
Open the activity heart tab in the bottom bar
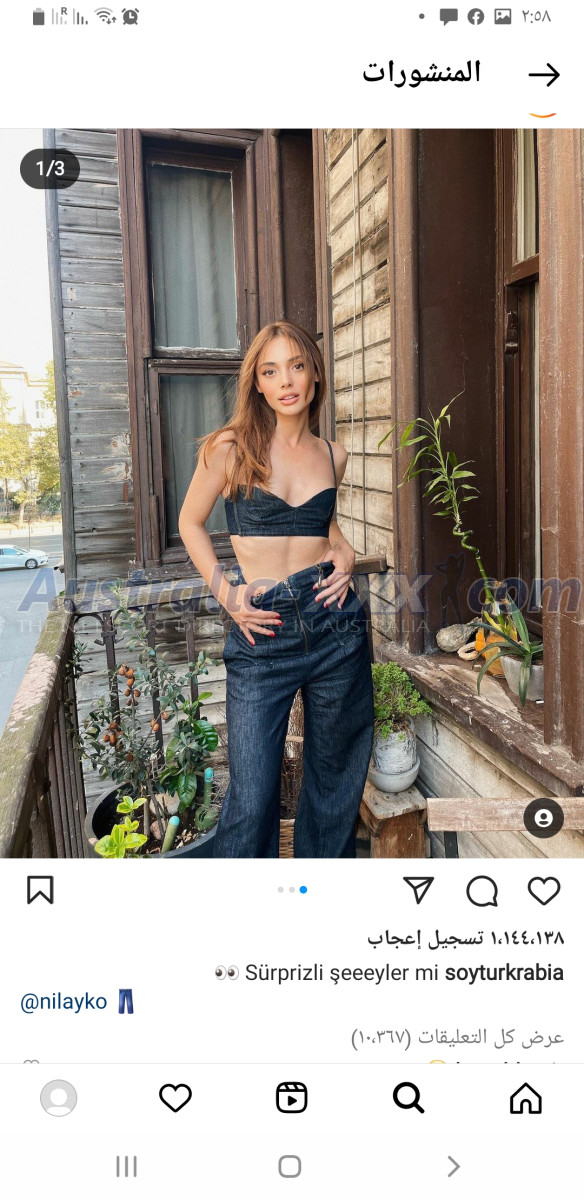[x=175, y=1098]
